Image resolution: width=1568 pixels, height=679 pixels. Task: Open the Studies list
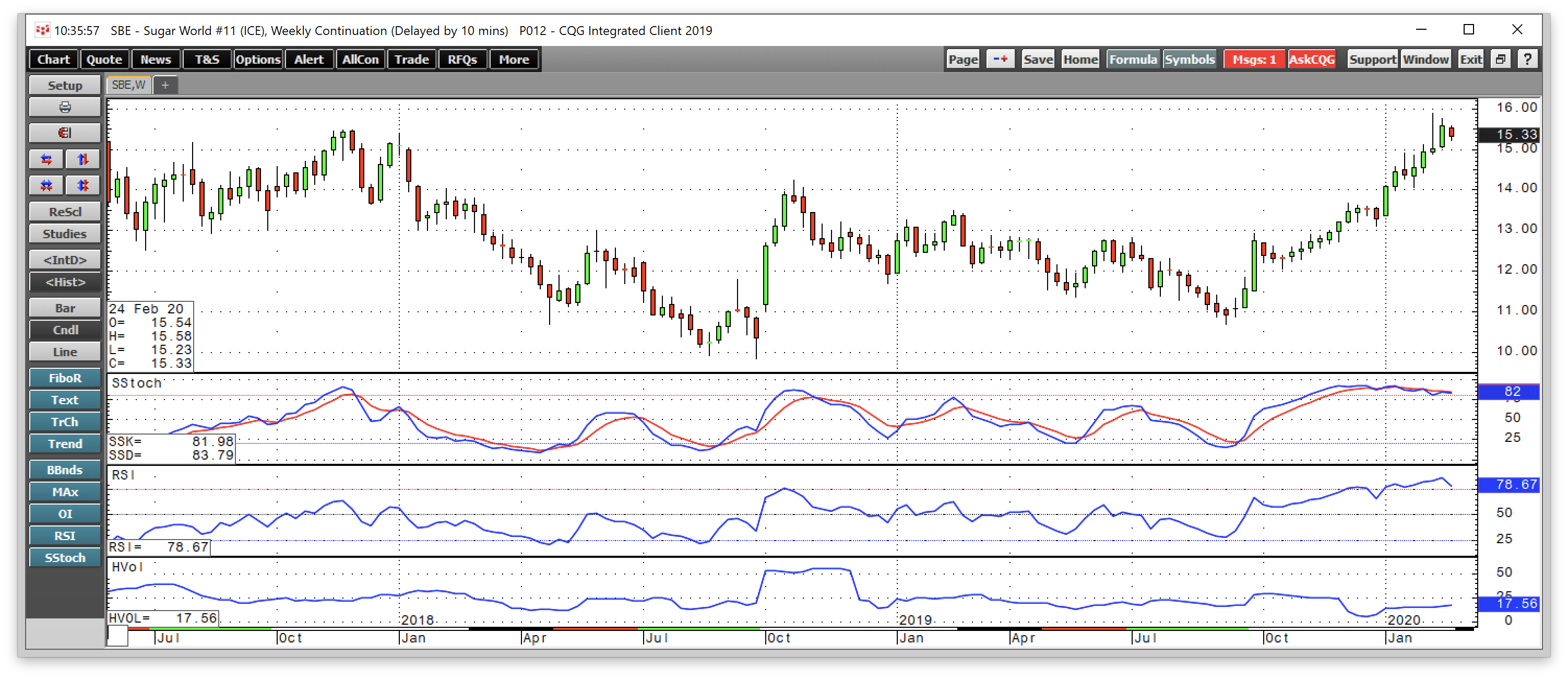click(65, 235)
